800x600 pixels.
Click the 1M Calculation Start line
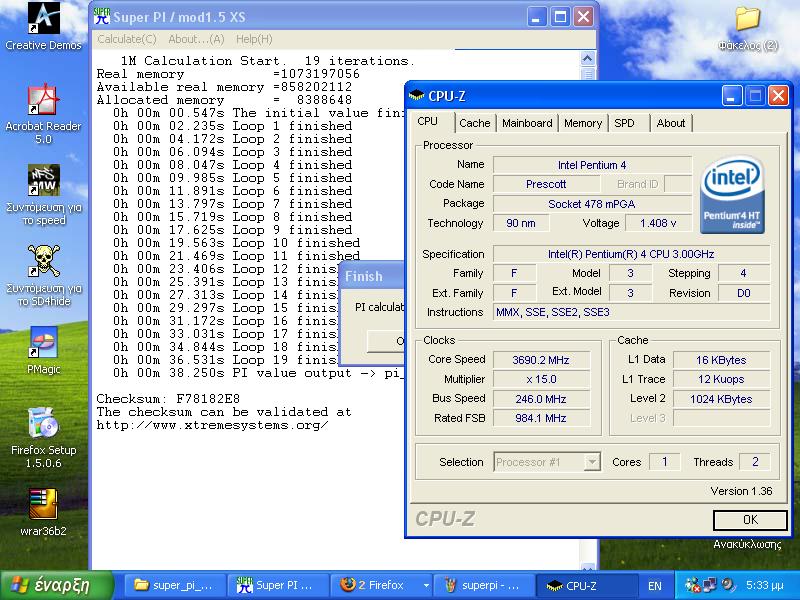(268, 61)
